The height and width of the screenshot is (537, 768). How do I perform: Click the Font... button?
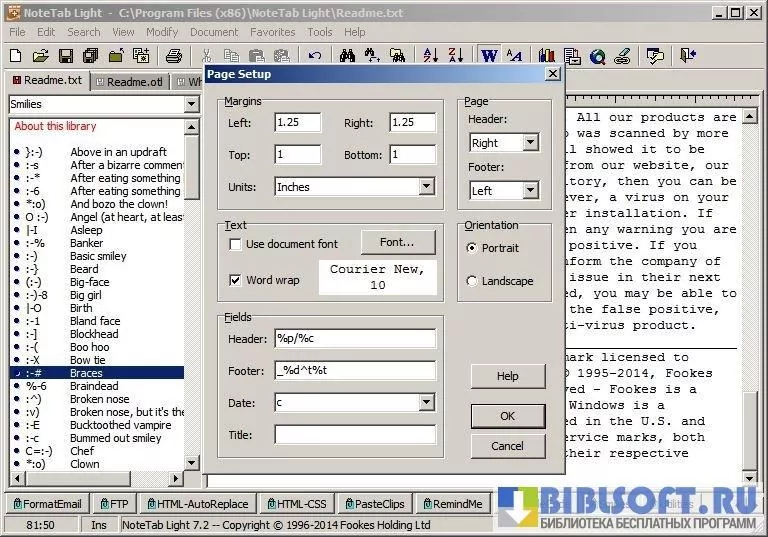[x=397, y=242]
